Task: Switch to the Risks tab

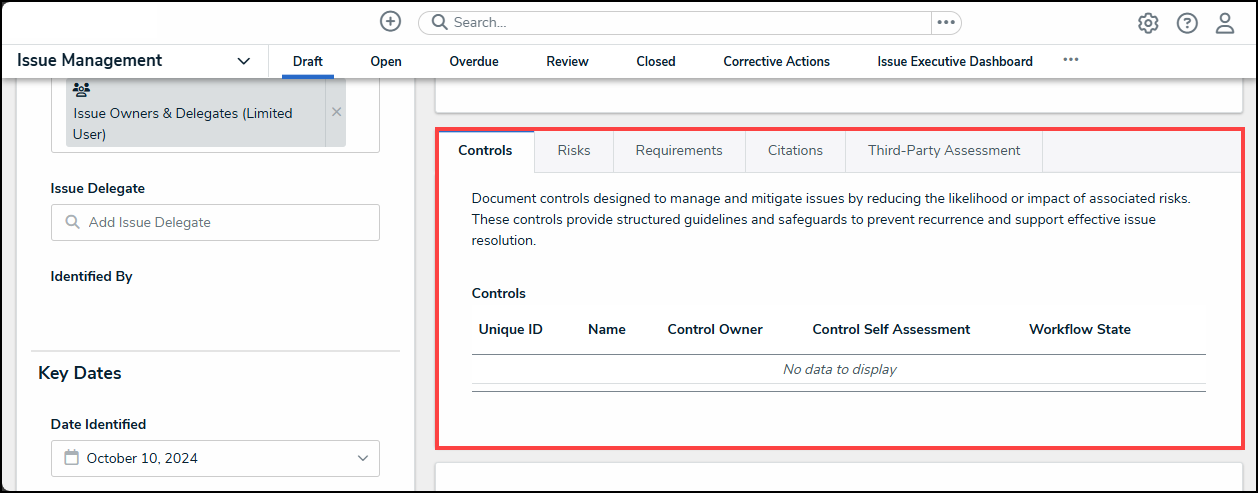Action: point(574,150)
